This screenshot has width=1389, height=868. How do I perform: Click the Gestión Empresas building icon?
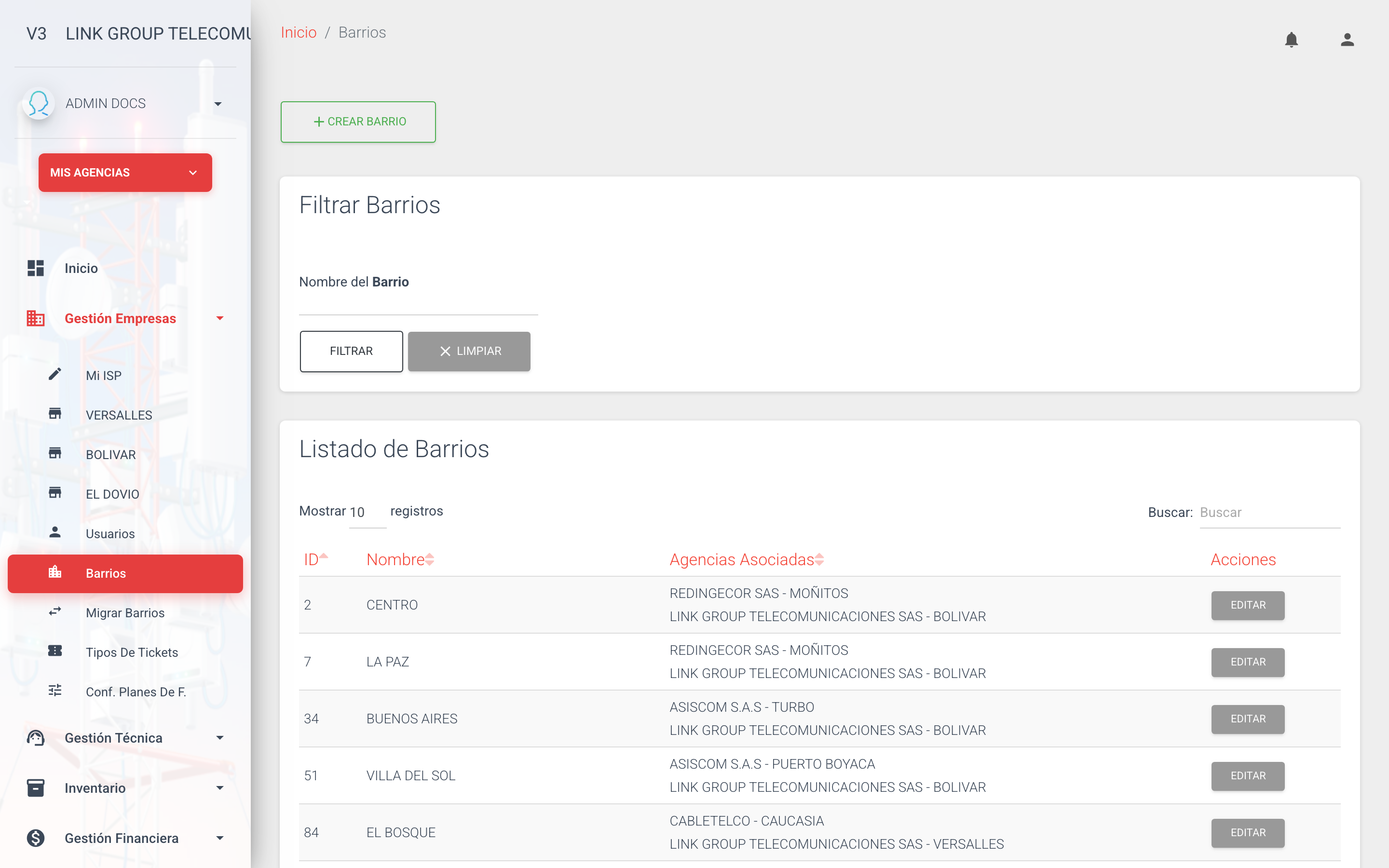pyautogui.click(x=36, y=318)
